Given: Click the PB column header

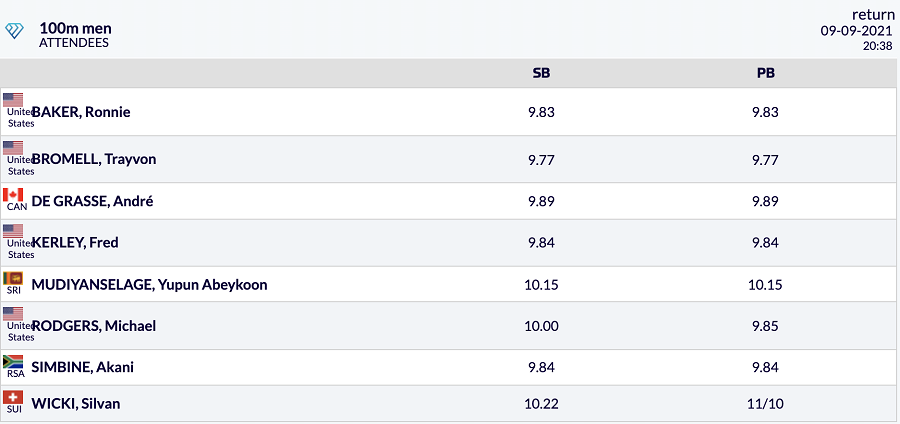Looking at the screenshot, I should [766, 73].
